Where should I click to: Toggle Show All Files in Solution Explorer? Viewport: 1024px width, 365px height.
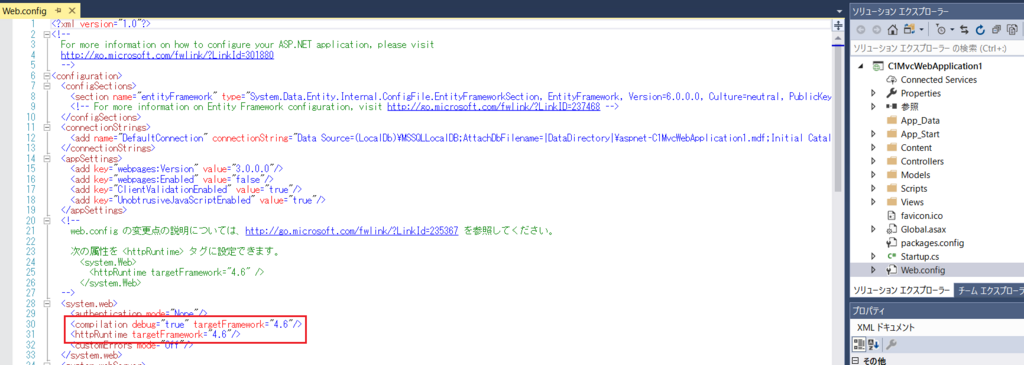1012,29
